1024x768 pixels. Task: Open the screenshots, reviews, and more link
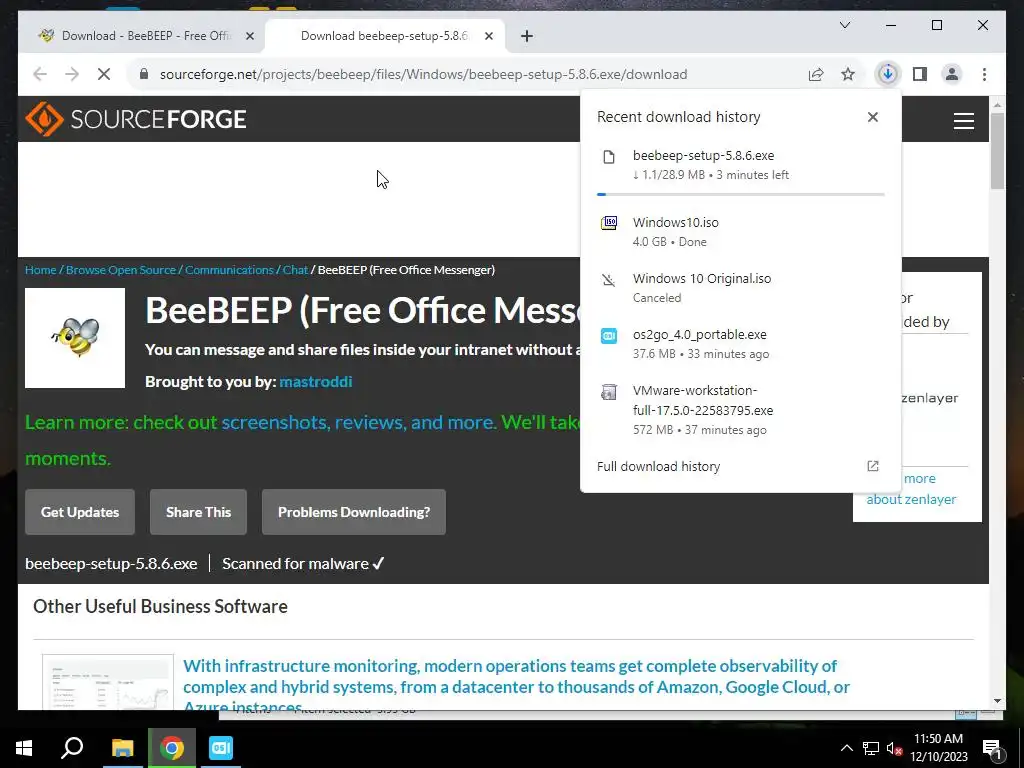pos(359,423)
